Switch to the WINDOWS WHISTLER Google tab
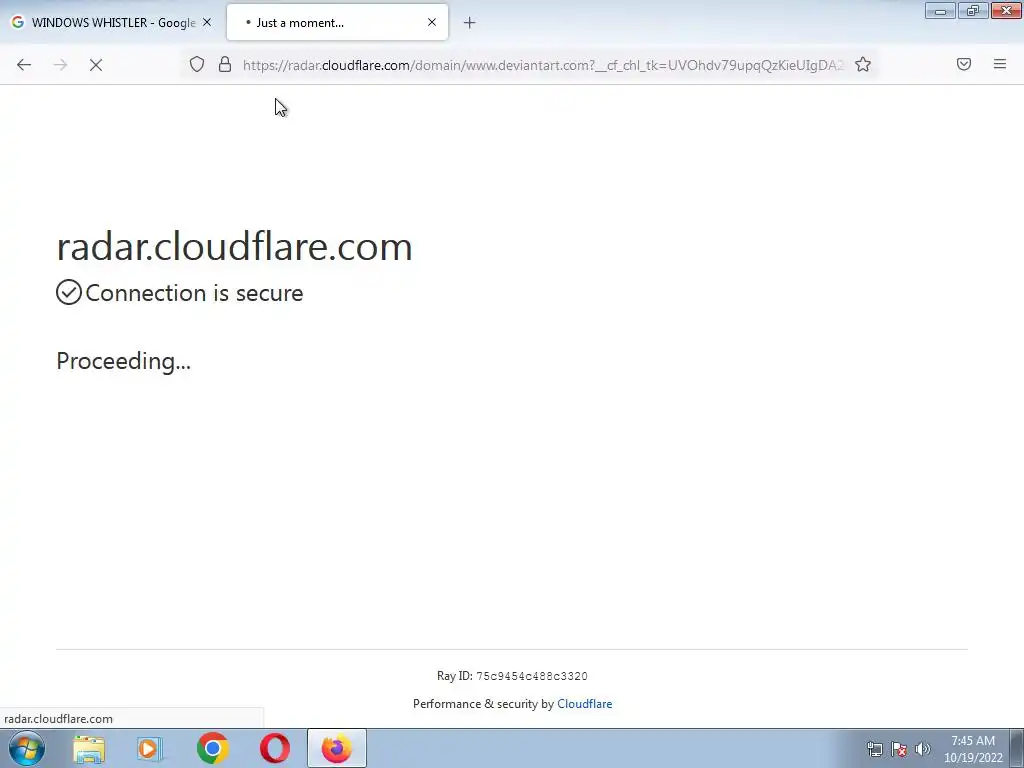Image resolution: width=1024 pixels, height=768 pixels. [x=113, y=23]
